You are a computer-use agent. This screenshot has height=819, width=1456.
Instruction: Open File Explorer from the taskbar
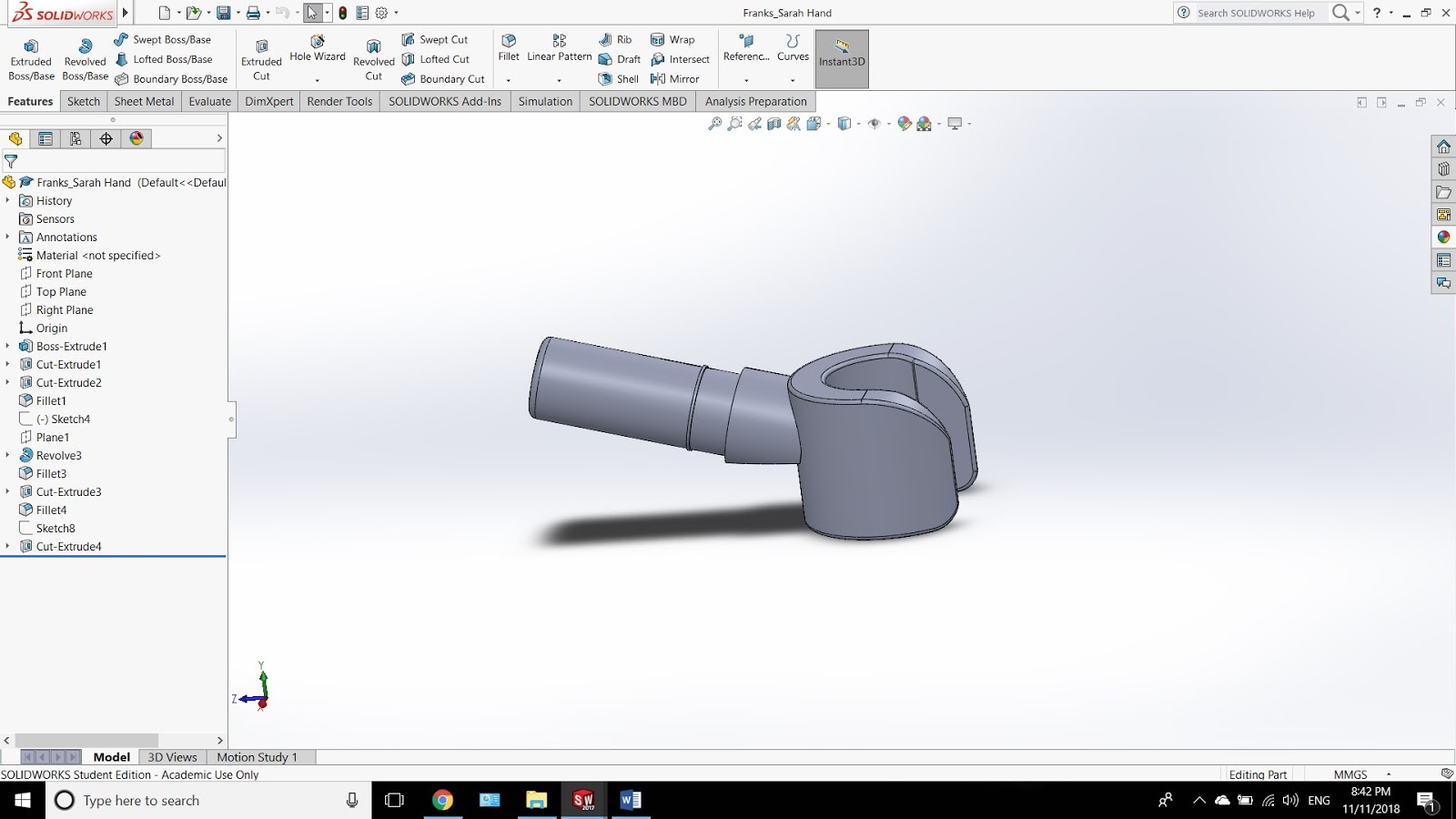pyautogui.click(x=536, y=800)
